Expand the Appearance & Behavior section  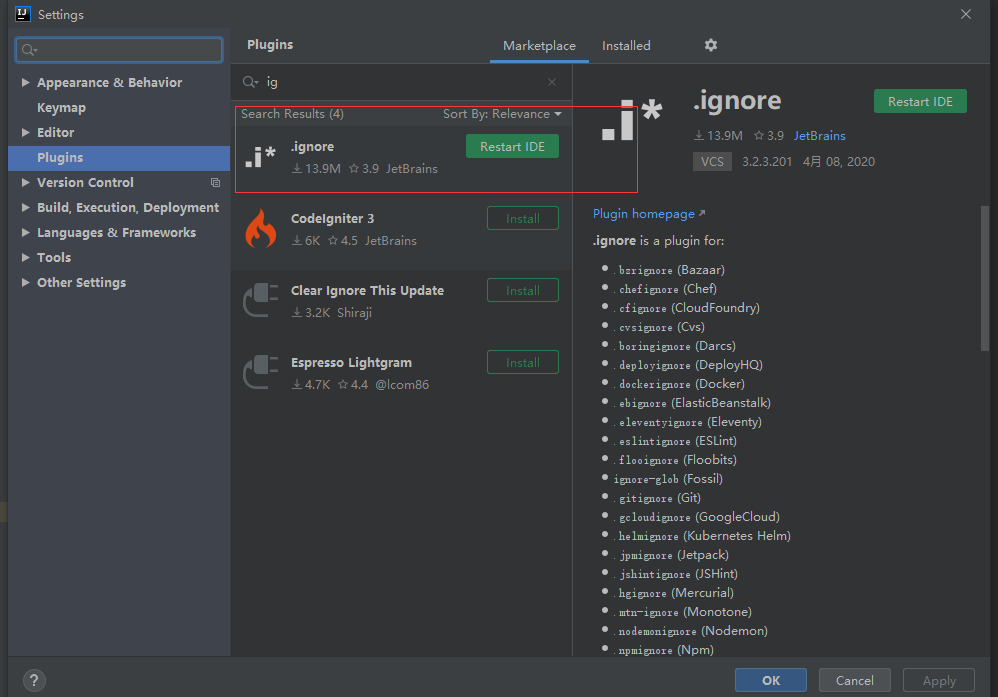click(25, 82)
